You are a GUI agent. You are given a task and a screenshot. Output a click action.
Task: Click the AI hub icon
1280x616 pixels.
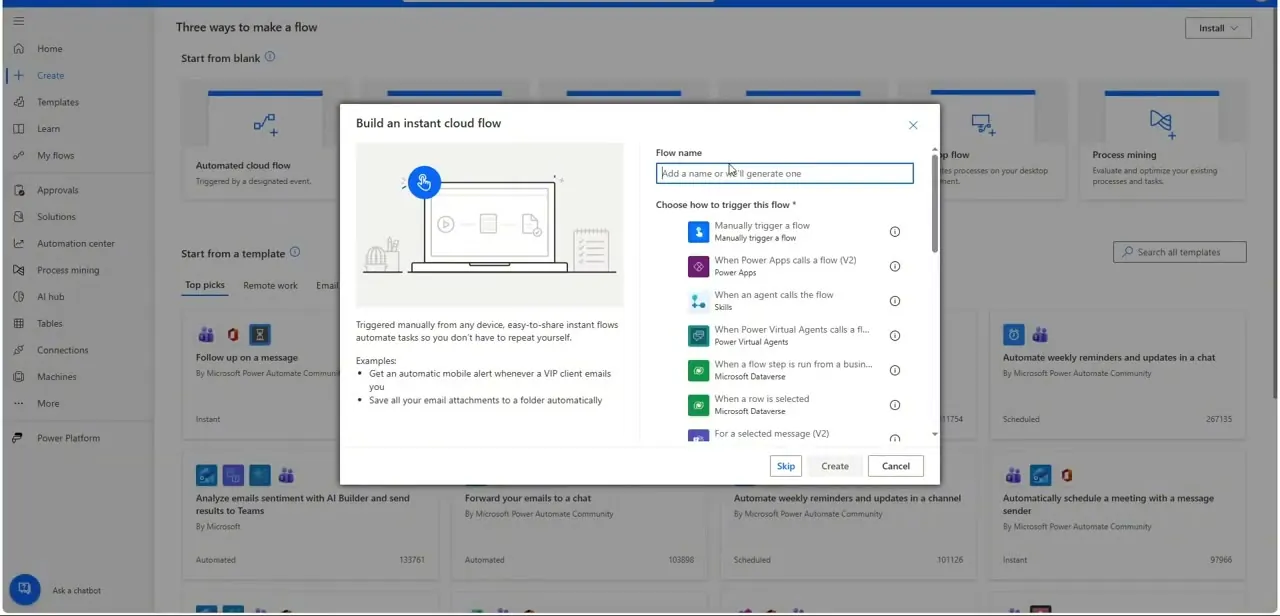click(18, 297)
